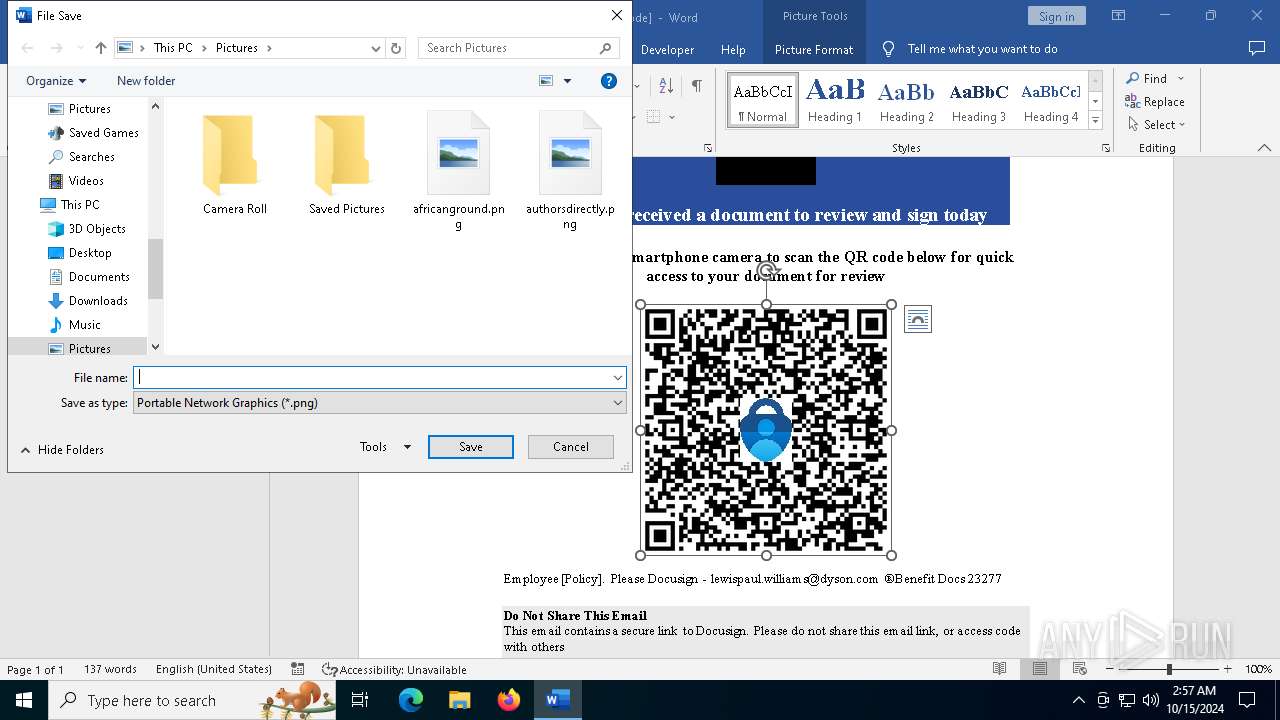Image resolution: width=1280 pixels, height=720 pixels.
Task: Open Ribbon Display Options in Word
Action: click(x=1118, y=16)
